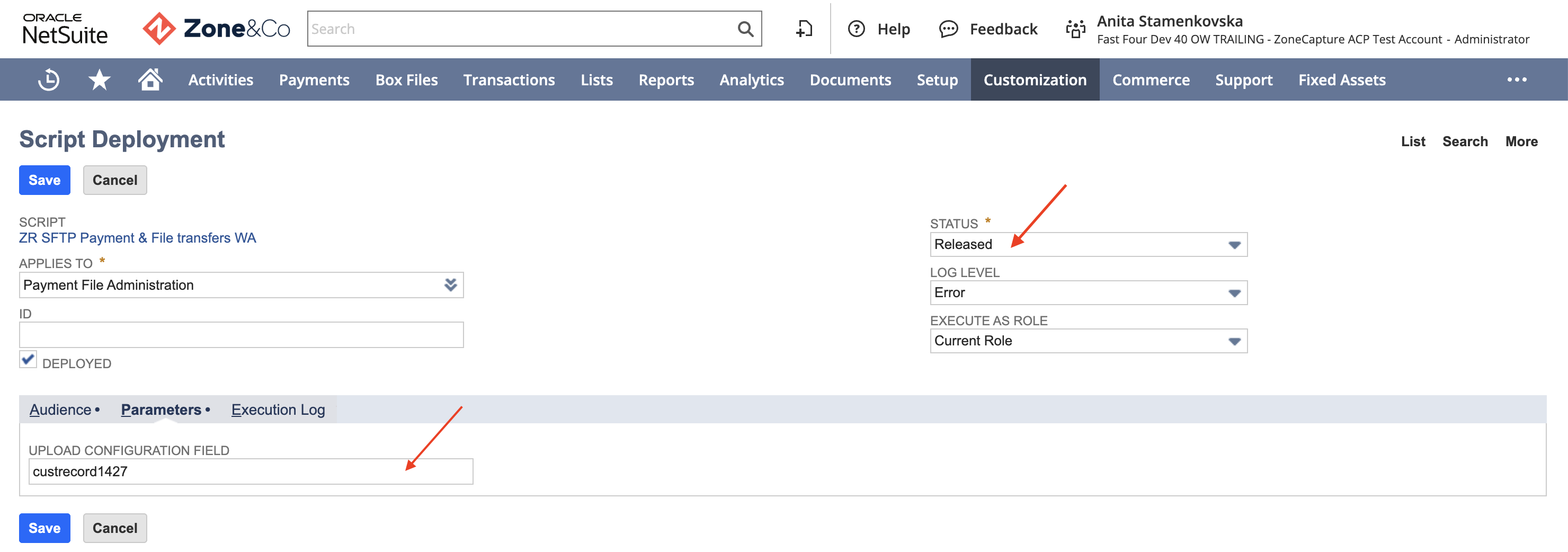This screenshot has height=552, width=1568.
Task: Open the Box Files menu
Action: (x=406, y=79)
